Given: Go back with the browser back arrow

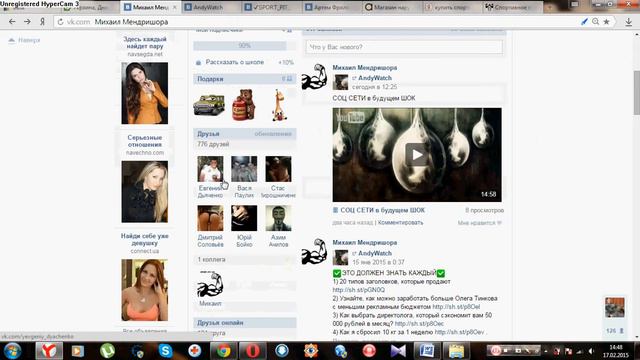Looking at the screenshot, I should click(12, 22).
